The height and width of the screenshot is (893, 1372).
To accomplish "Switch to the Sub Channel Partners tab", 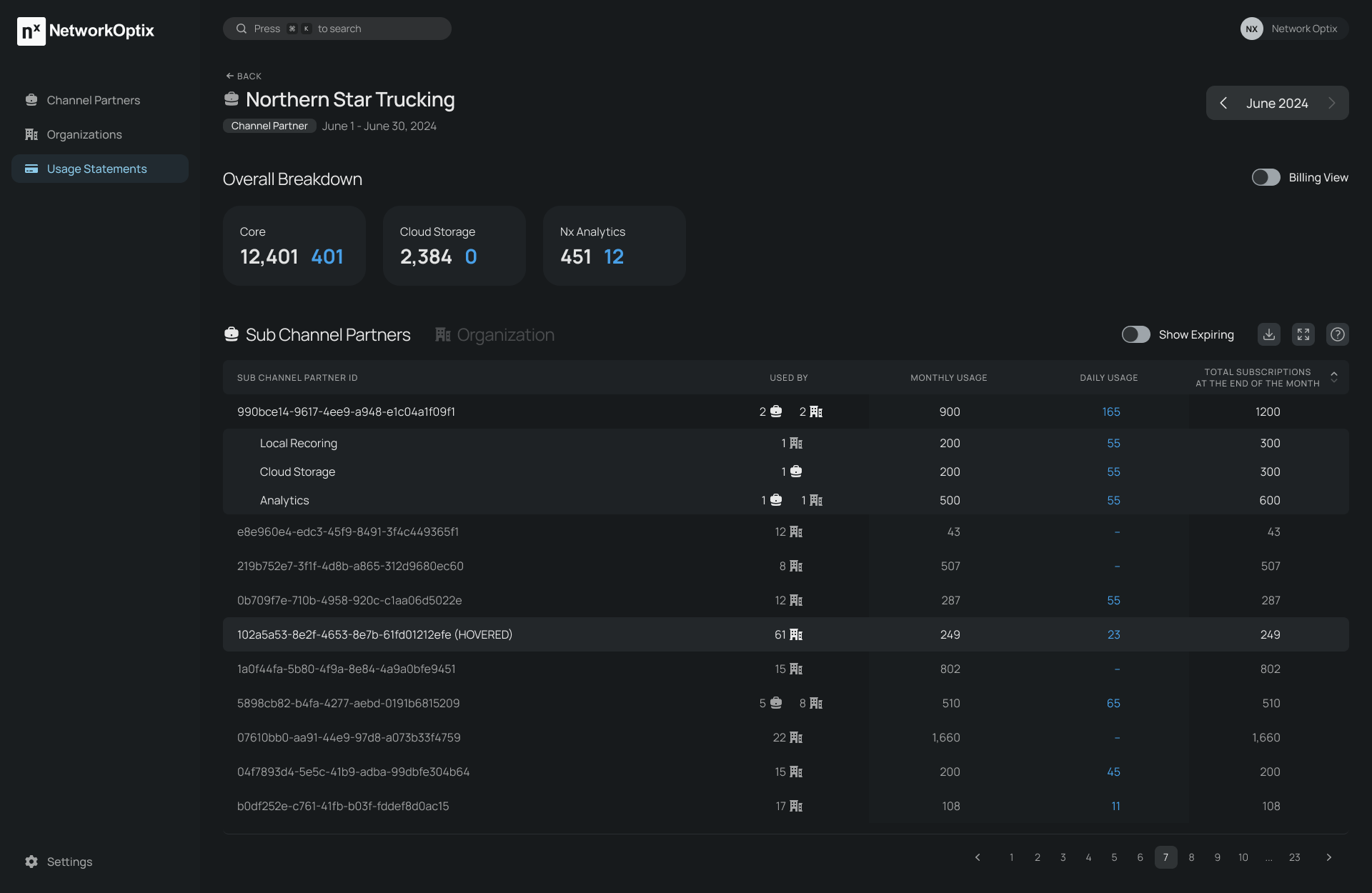I will tap(317, 334).
